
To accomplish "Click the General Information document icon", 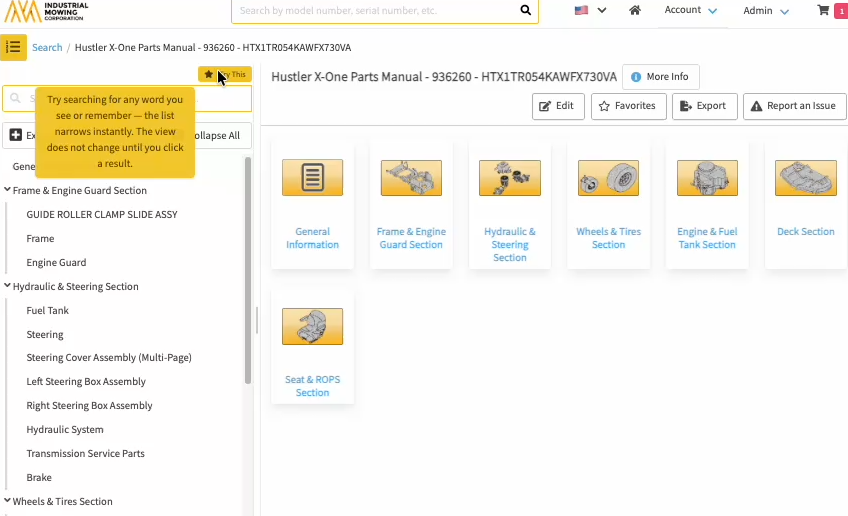I will pyautogui.click(x=312, y=178).
